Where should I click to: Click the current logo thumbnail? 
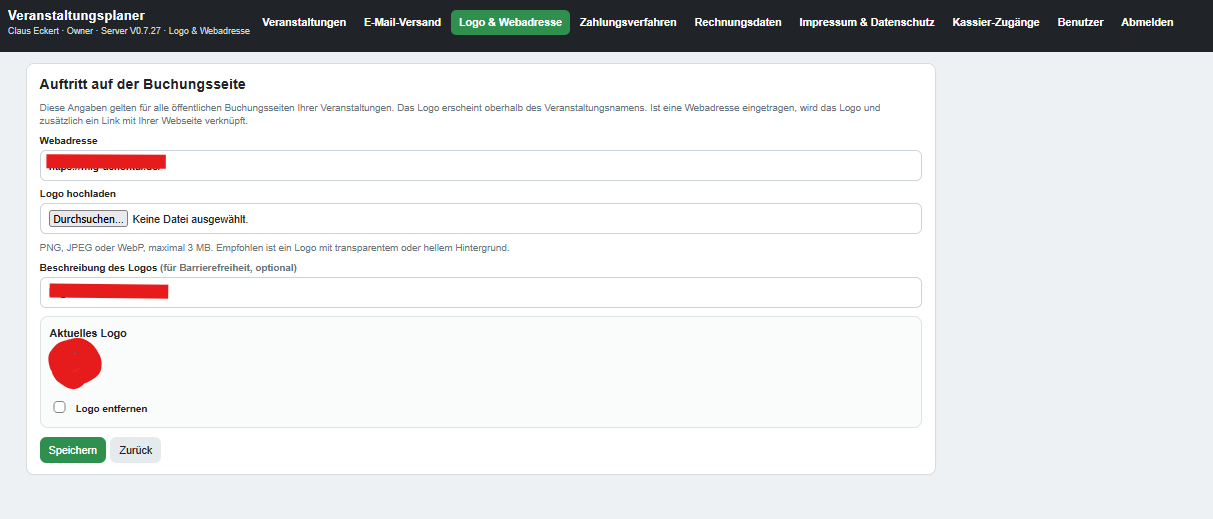click(x=75, y=364)
